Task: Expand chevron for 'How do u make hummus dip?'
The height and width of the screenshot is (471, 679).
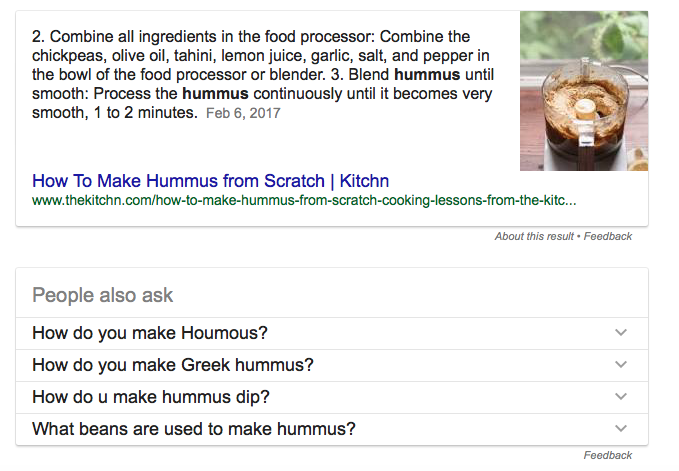Action: coord(621,397)
